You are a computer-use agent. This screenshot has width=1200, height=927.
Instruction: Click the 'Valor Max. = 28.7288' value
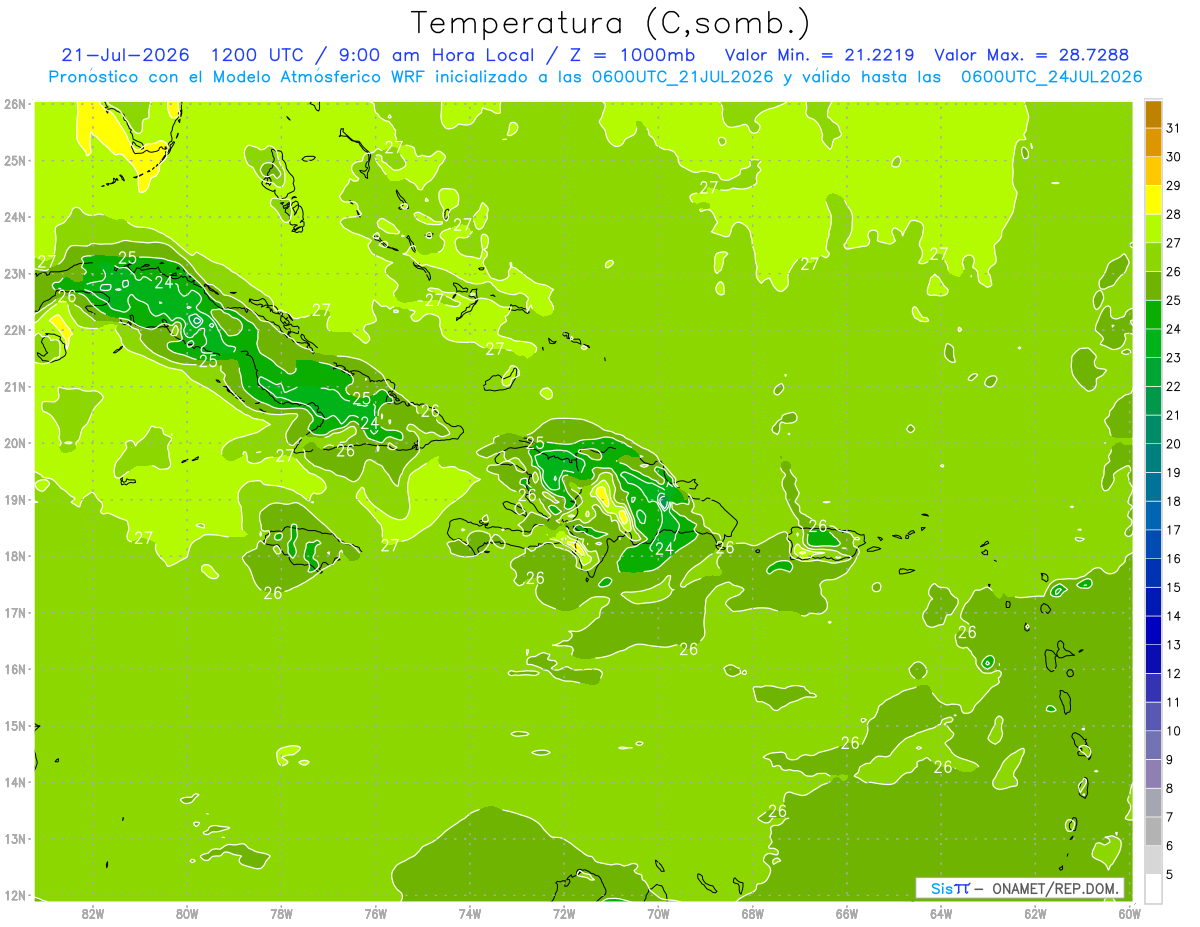[1032, 55]
